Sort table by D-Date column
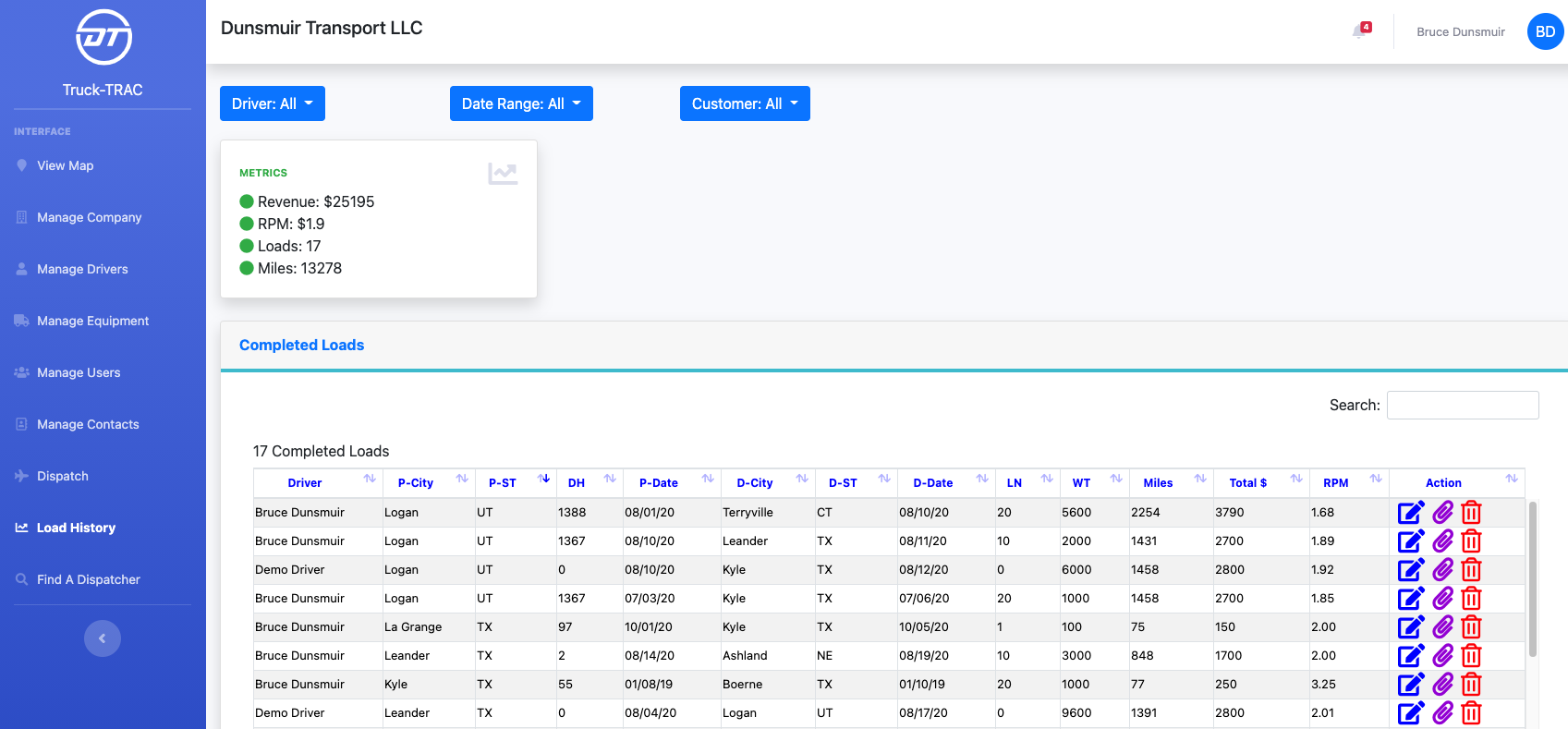This screenshot has height=729, width=1568. coord(946,482)
